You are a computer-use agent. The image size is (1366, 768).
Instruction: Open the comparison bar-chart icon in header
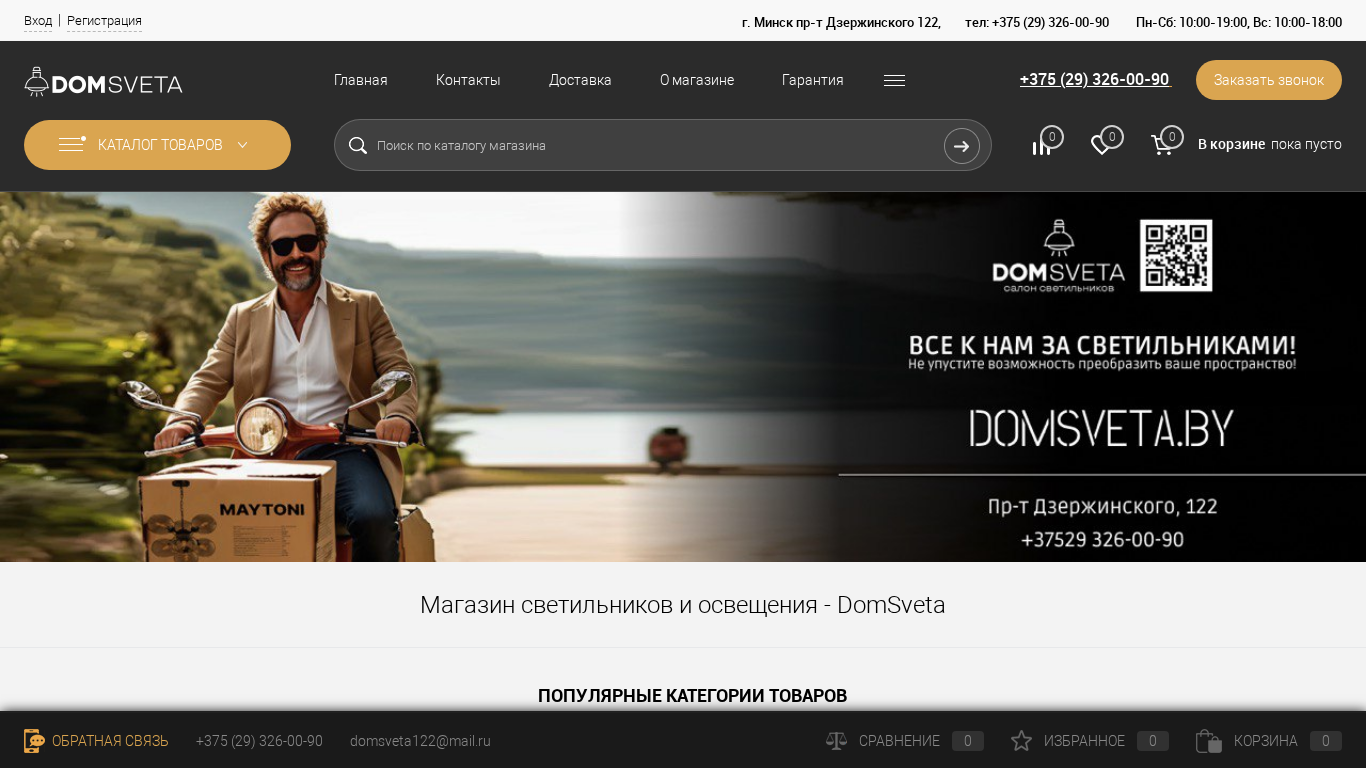click(1042, 146)
